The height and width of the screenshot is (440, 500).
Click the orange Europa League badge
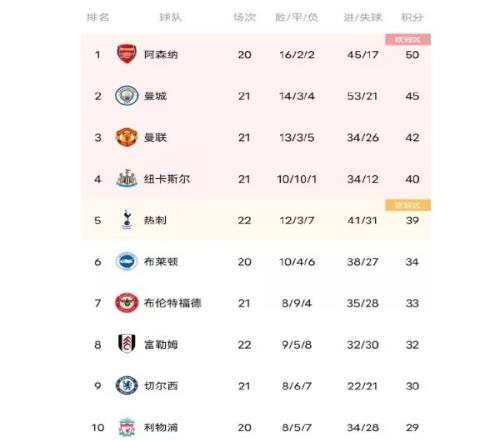(408, 205)
